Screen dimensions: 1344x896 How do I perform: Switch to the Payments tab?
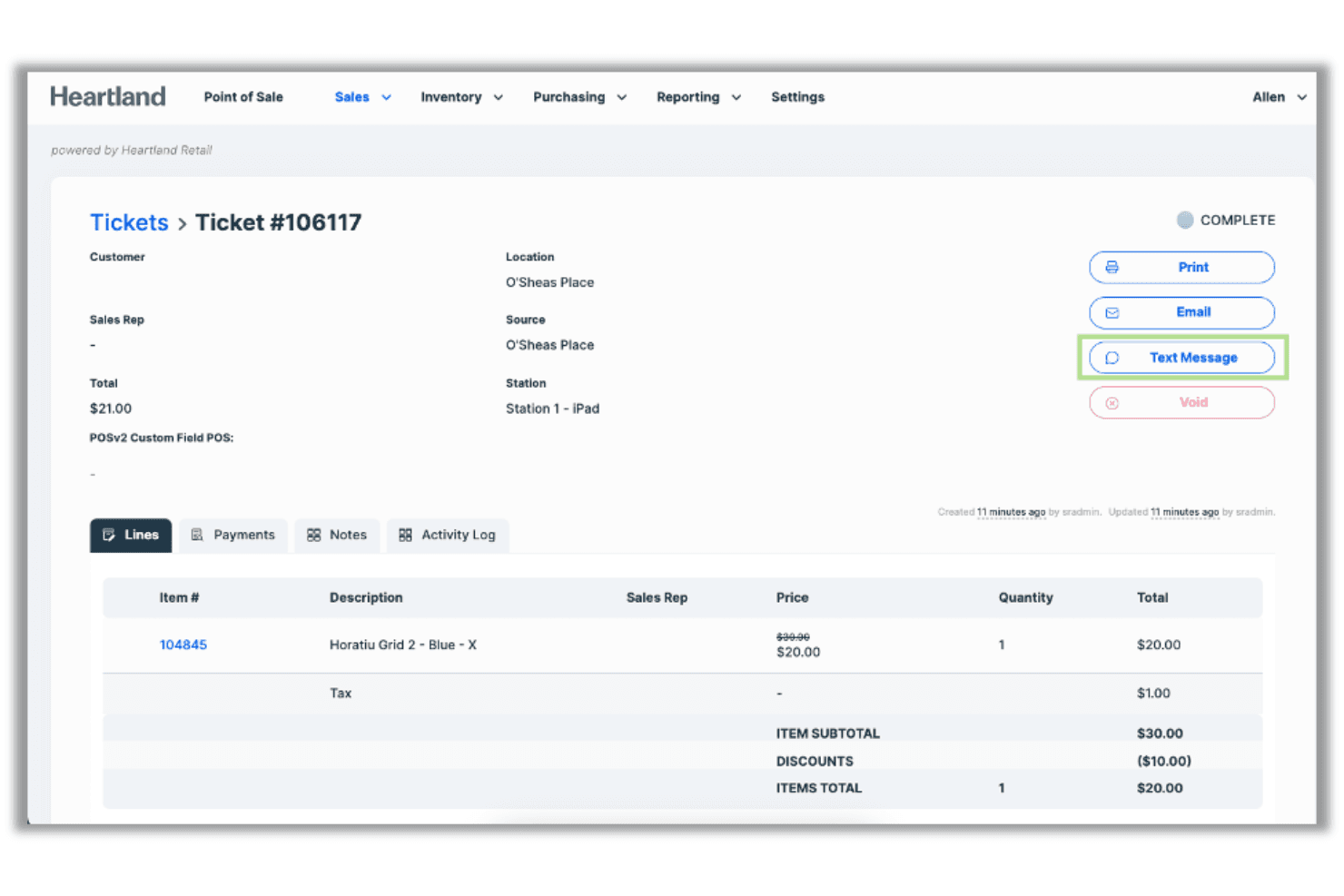(233, 536)
